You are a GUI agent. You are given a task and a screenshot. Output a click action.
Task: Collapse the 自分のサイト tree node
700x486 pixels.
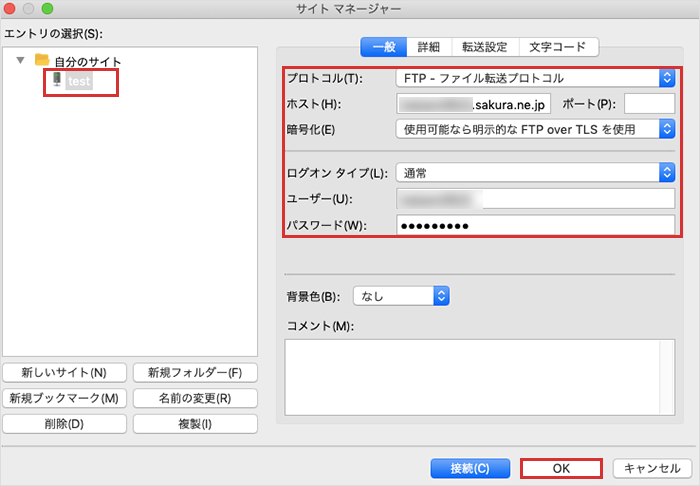22,61
